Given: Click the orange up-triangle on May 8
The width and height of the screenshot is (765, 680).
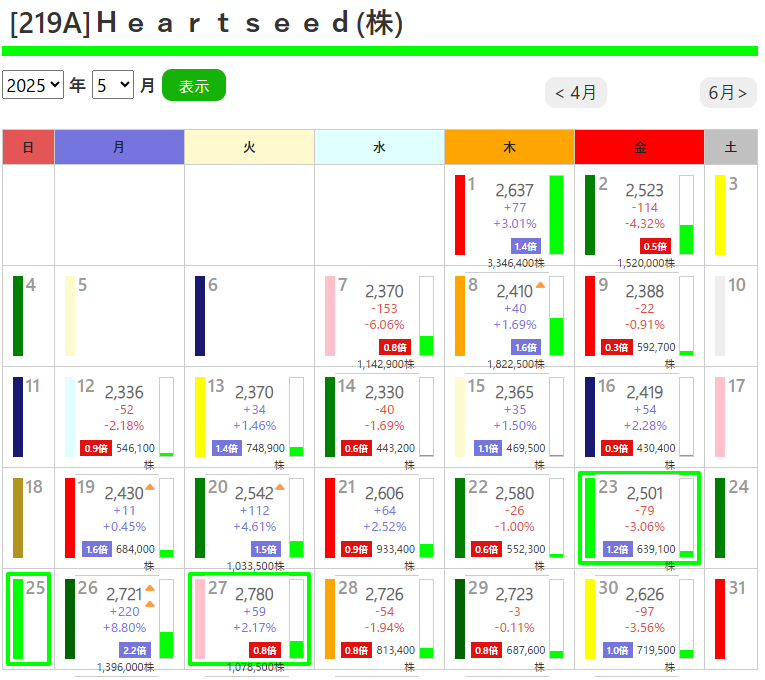Looking at the screenshot, I should click(x=541, y=285).
